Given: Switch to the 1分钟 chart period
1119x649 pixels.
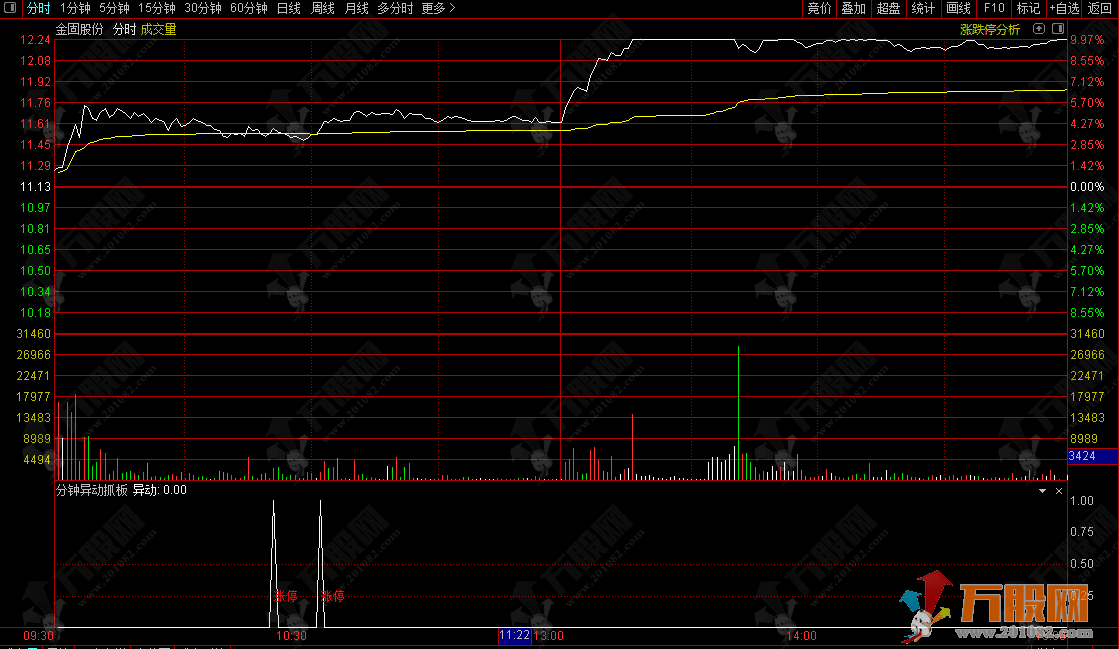Looking at the screenshot, I should pos(75,8).
